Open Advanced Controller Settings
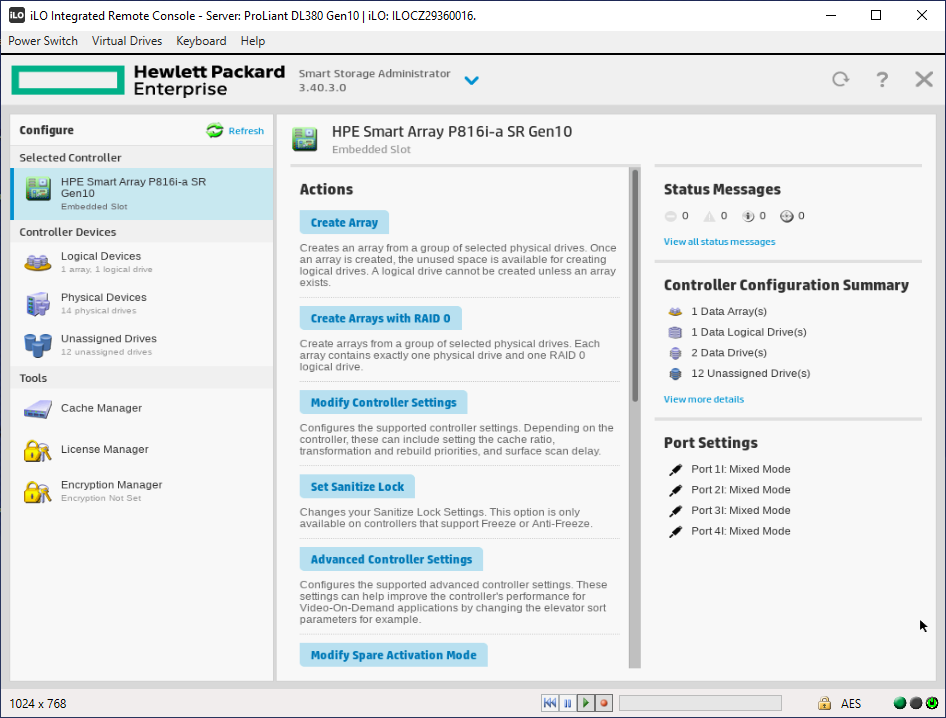 click(392, 559)
